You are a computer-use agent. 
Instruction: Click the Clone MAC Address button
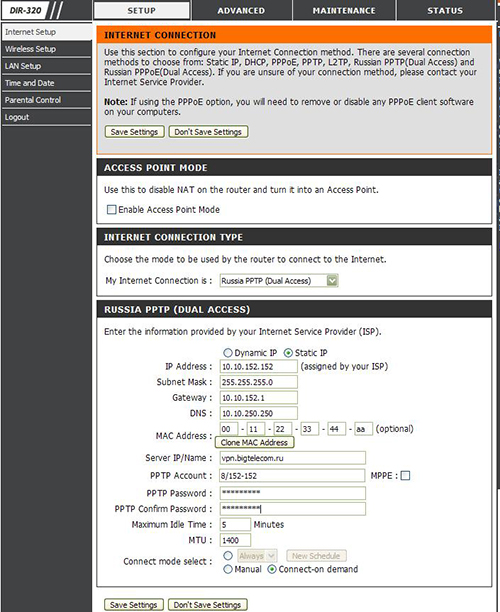[x=254, y=442]
